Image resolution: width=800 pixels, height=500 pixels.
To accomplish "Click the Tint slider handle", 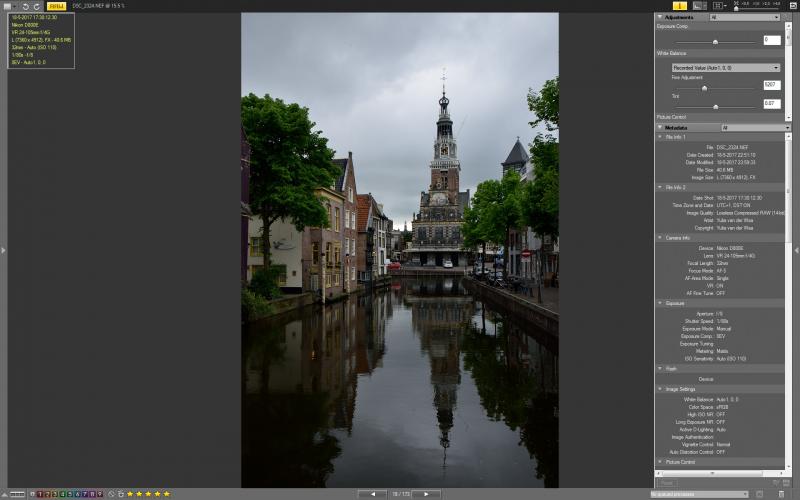I will tap(716, 107).
